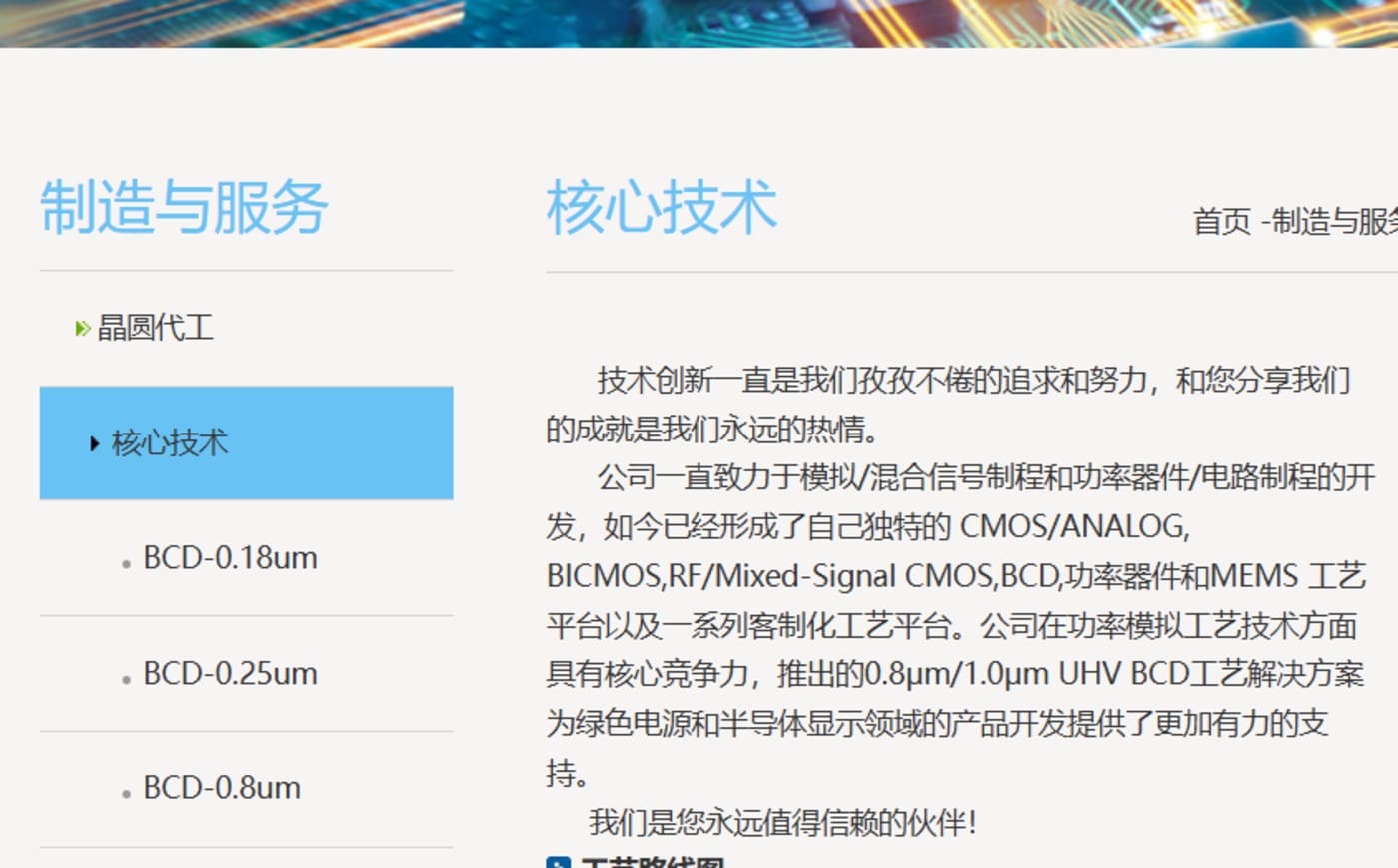Viewport: 1398px width, 868px height.
Task: Select the BCD-0.8um sub-item
Action: coord(222,788)
